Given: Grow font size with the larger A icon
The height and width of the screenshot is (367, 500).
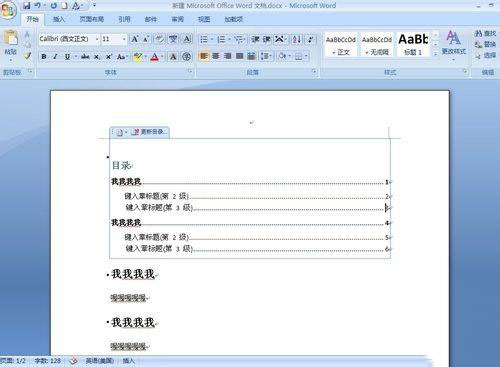Looking at the screenshot, I should tap(135, 39).
